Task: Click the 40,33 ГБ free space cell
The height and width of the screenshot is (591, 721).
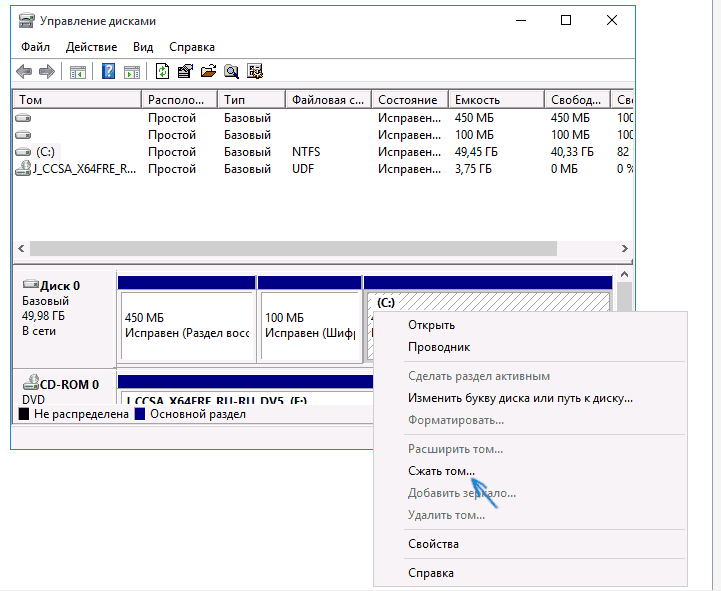Action: click(572, 152)
